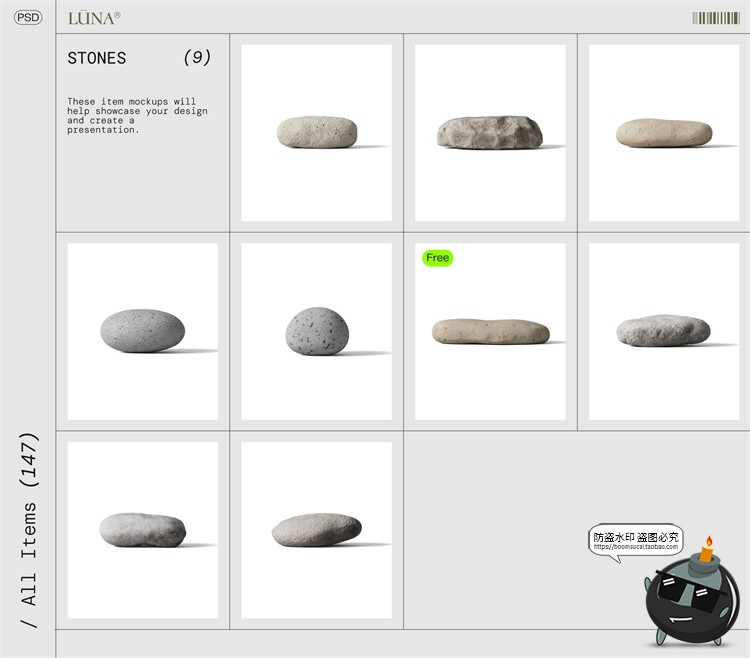Click the (9) item count
This screenshot has height=658, width=750.
197,58
